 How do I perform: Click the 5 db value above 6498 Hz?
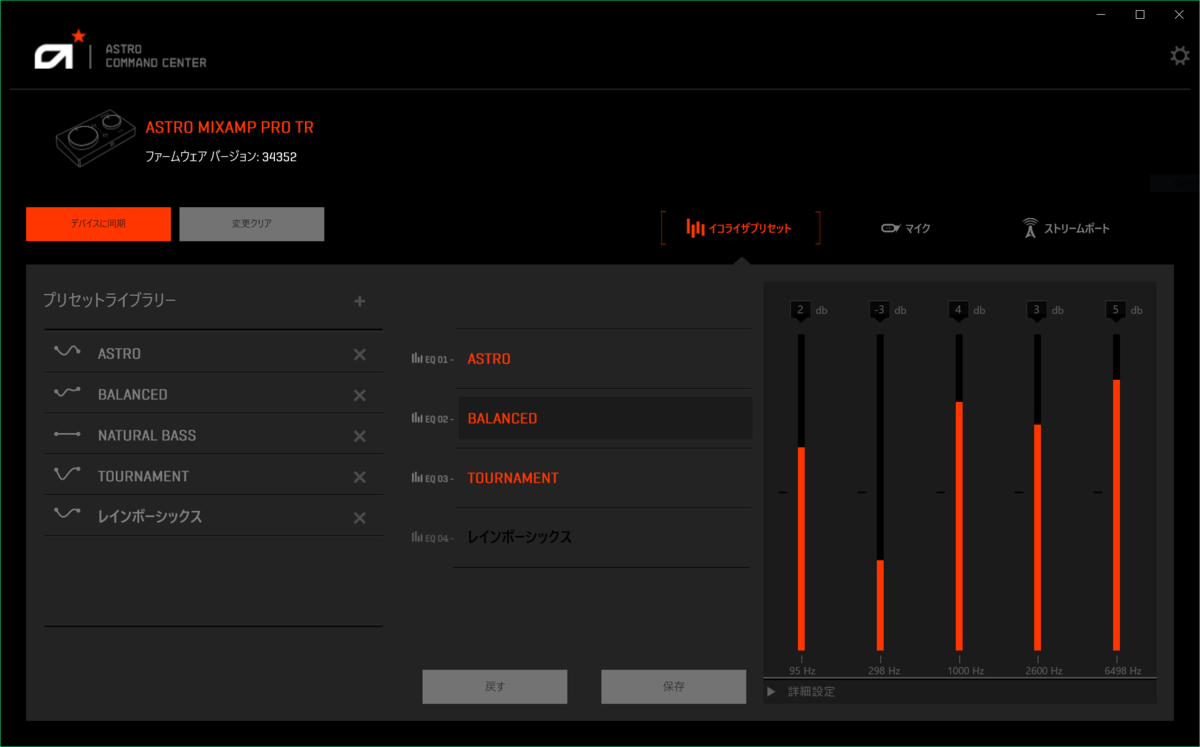tap(1116, 311)
